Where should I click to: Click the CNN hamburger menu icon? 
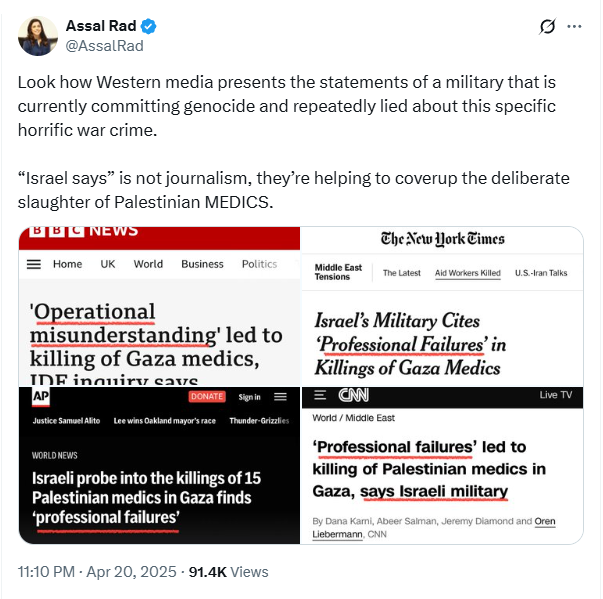click(x=320, y=395)
